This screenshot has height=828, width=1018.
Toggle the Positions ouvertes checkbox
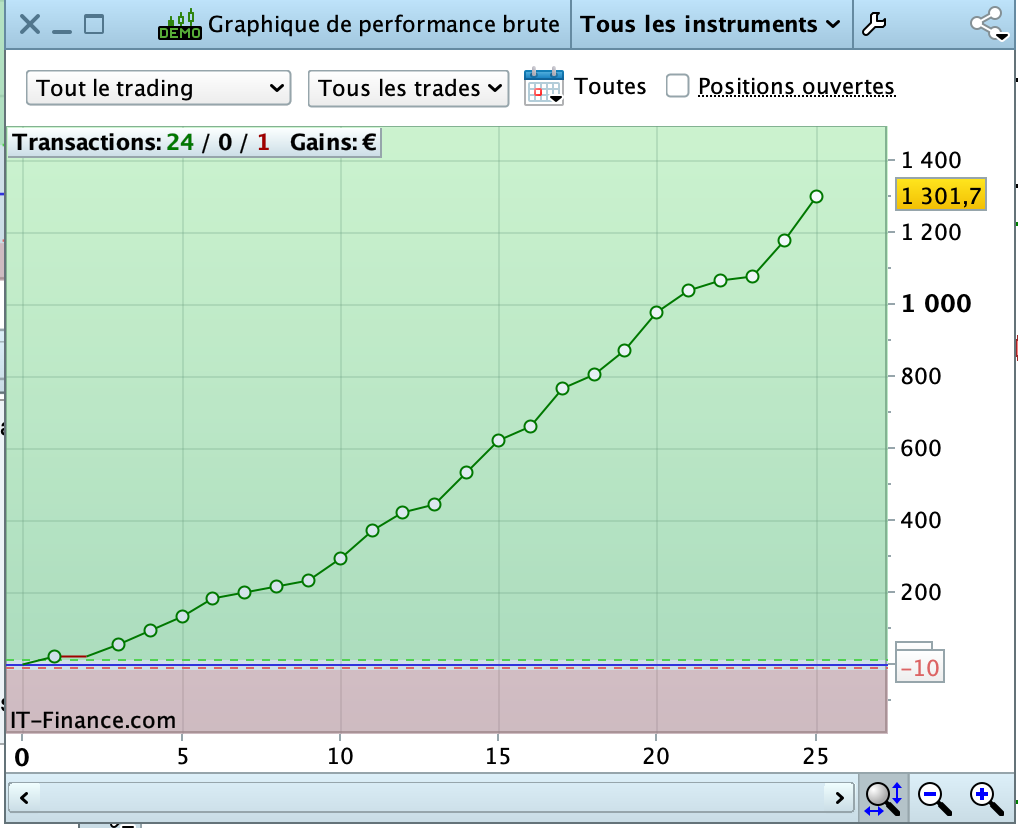(677, 86)
